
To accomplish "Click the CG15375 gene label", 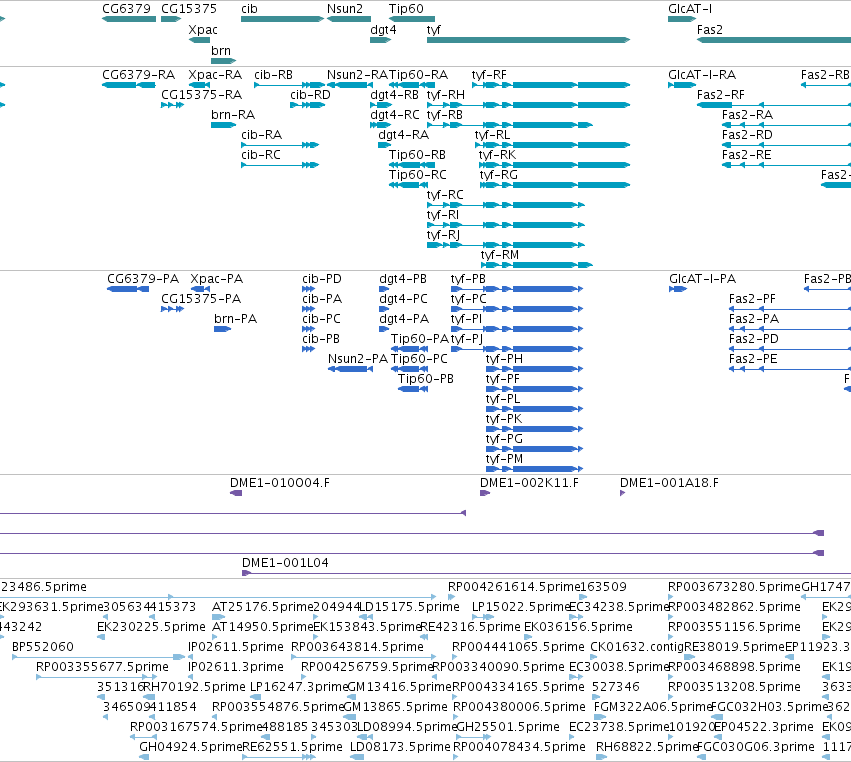I will 189,9.
